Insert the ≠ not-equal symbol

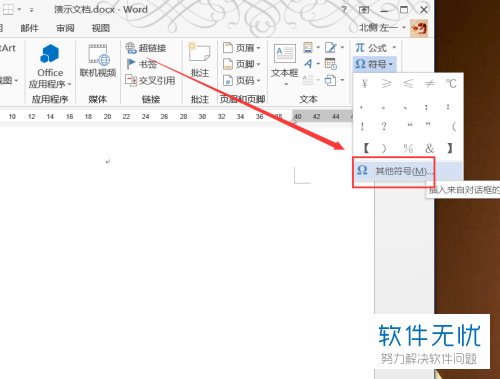430,84
